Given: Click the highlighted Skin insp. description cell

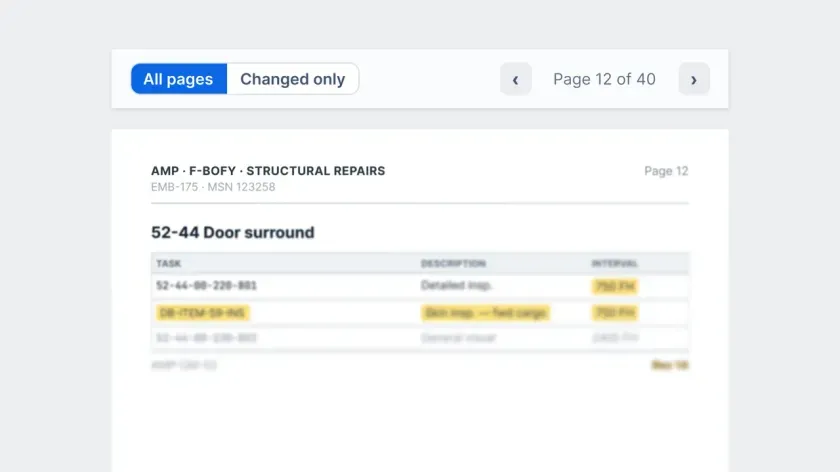Looking at the screenshot, I should 485,313.
